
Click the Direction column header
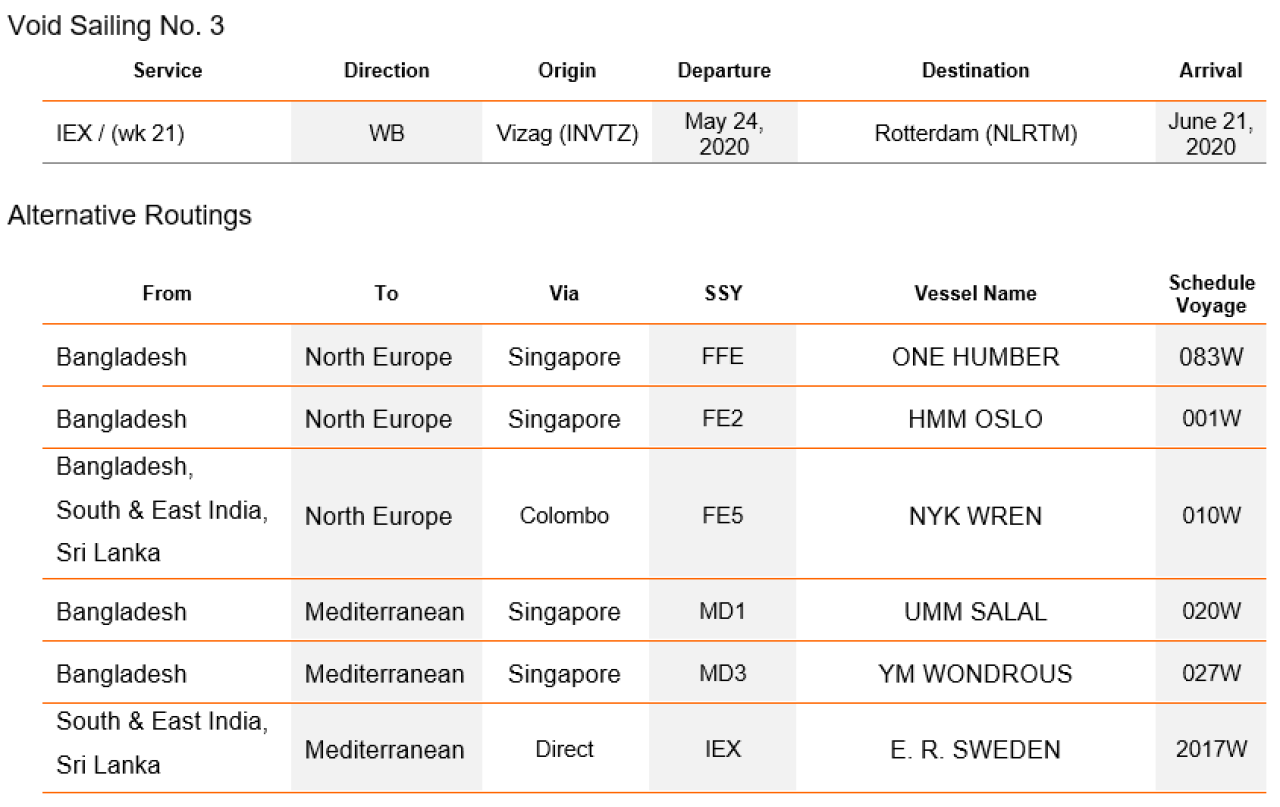(x=387, y=71)
